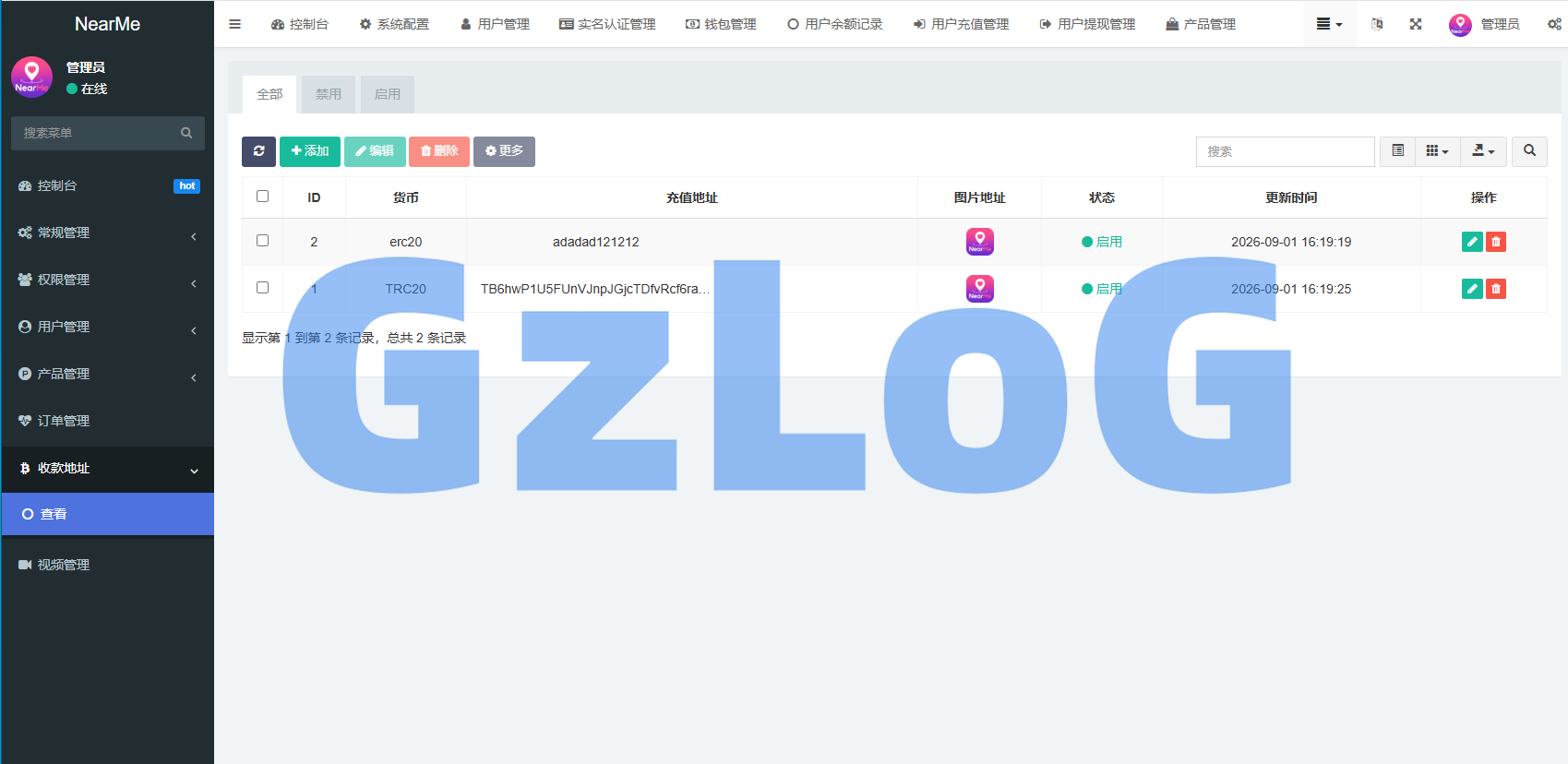1568x764 pixels.
Task: Tick the checkbox for TRC20 row
Action: click(x=262, y=288)
